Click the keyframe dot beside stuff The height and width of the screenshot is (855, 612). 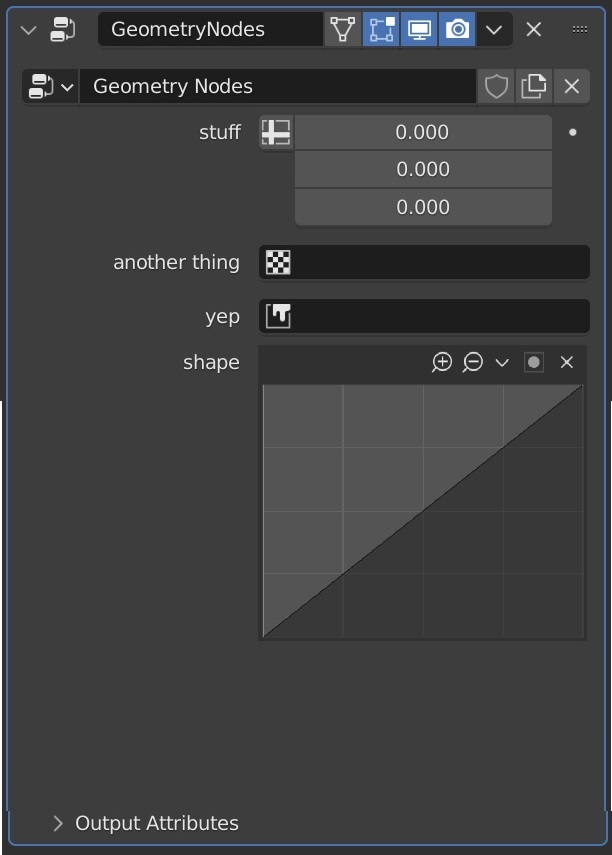coord(572,133)
